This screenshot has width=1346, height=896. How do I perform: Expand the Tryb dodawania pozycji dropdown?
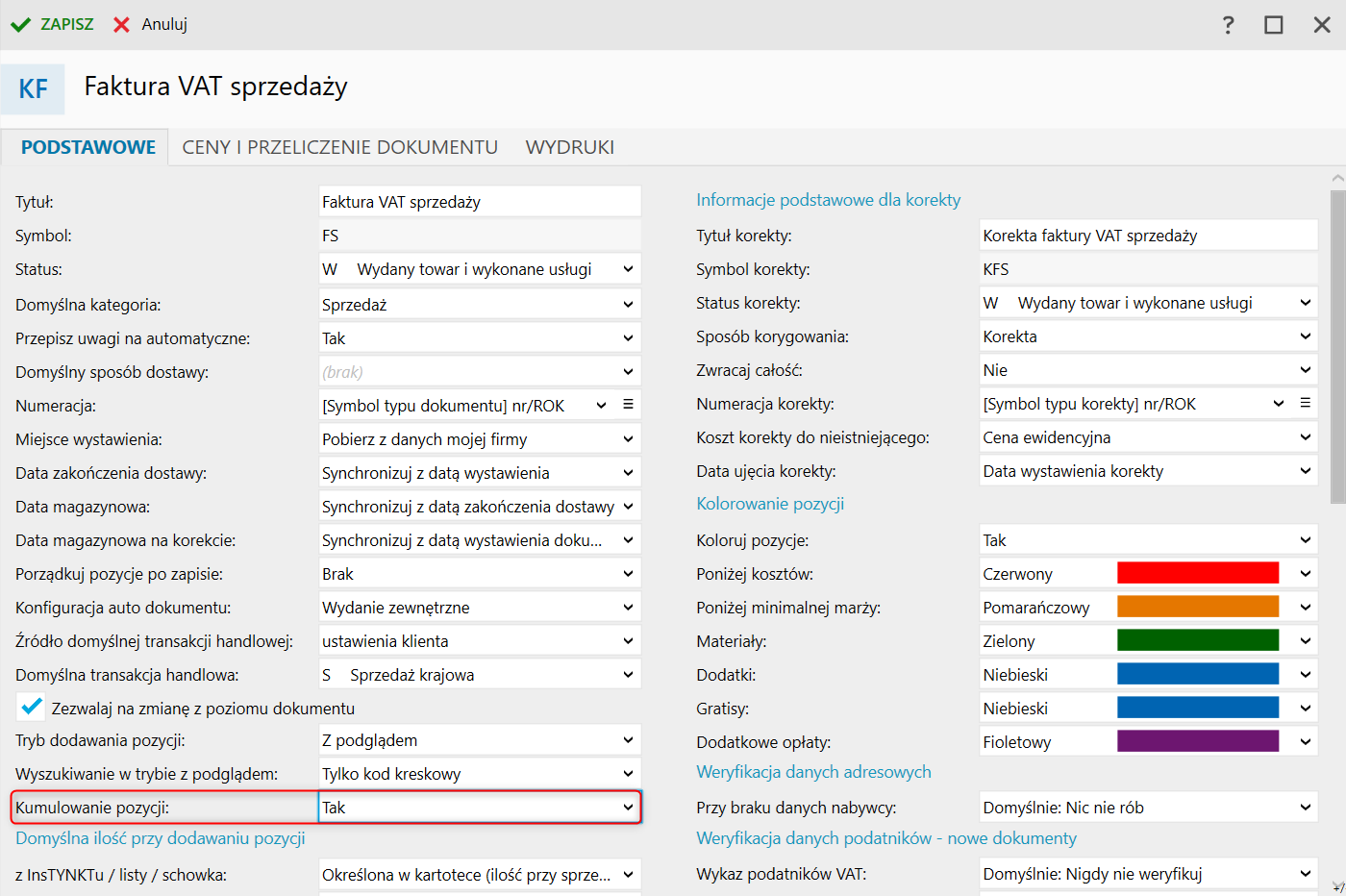coord(480,740)
